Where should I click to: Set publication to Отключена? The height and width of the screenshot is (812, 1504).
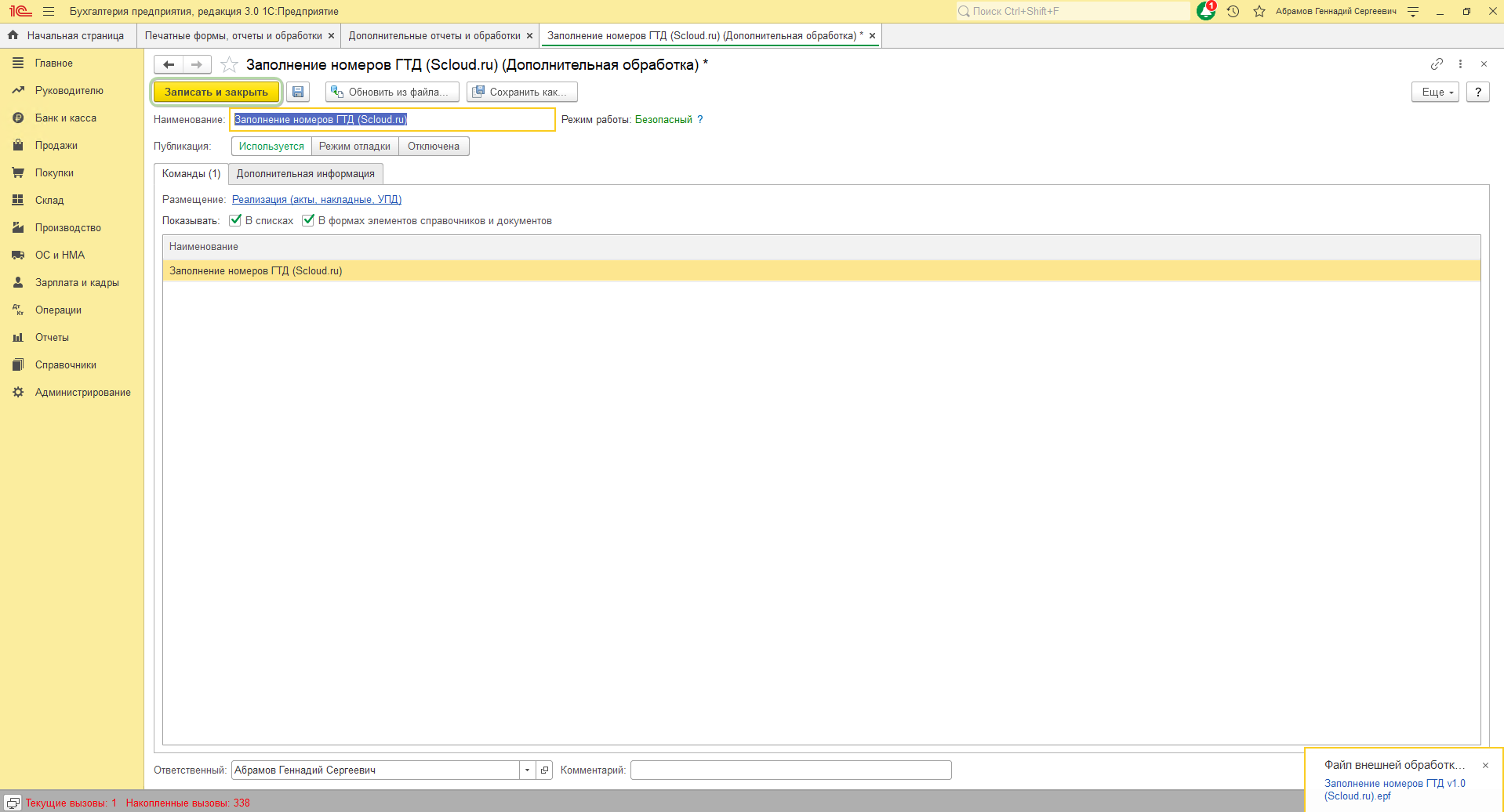434,147
